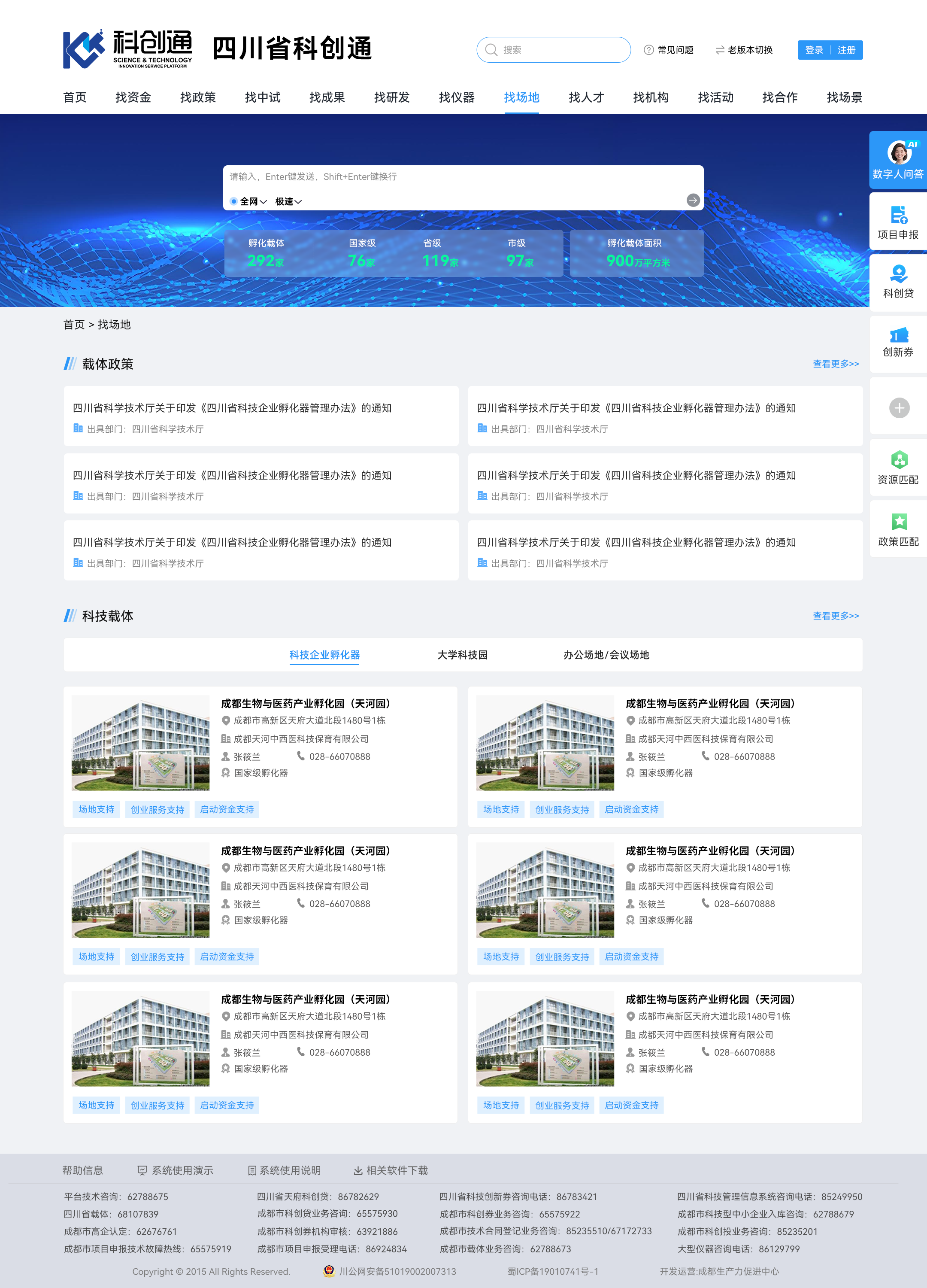Click the 首页 breadcrumb link

74,324
